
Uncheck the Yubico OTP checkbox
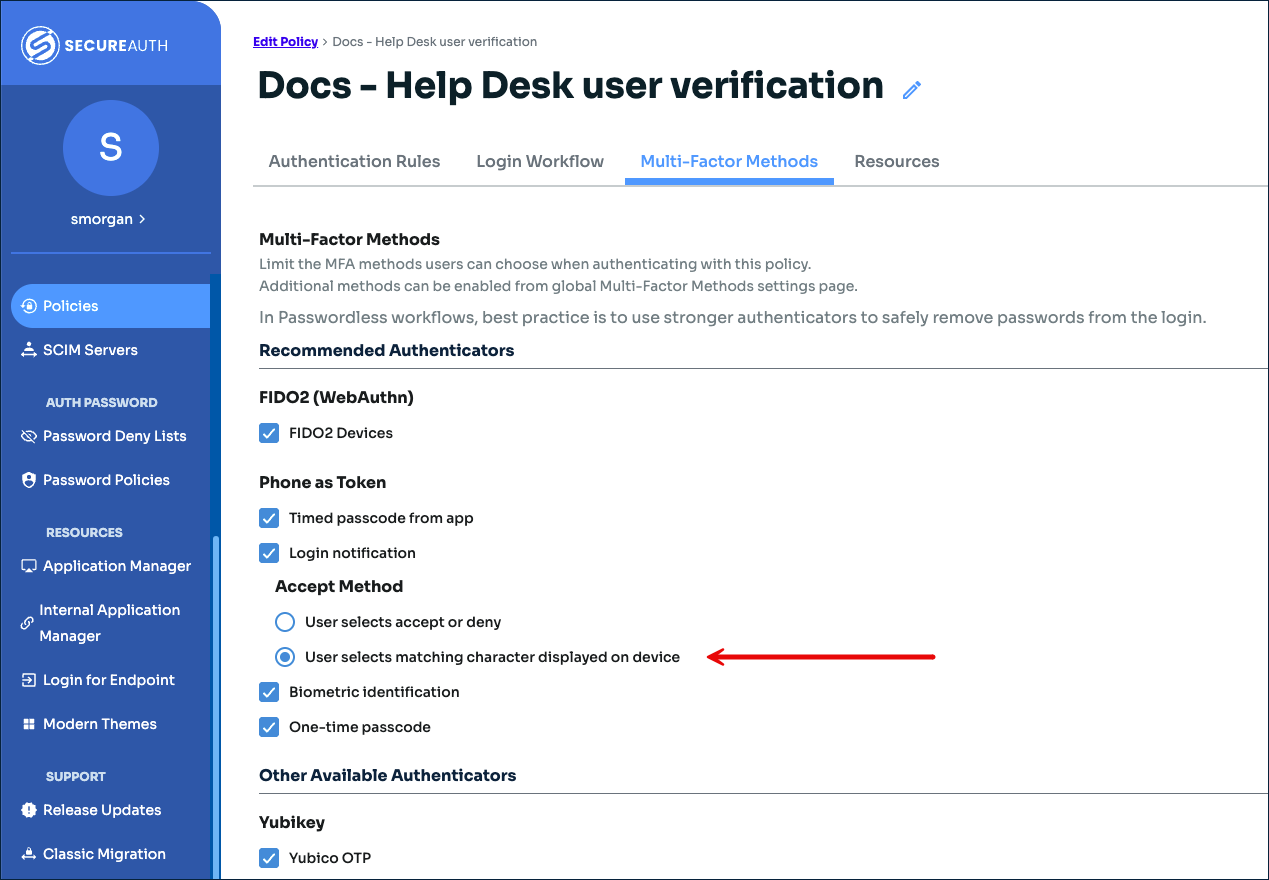269,858
